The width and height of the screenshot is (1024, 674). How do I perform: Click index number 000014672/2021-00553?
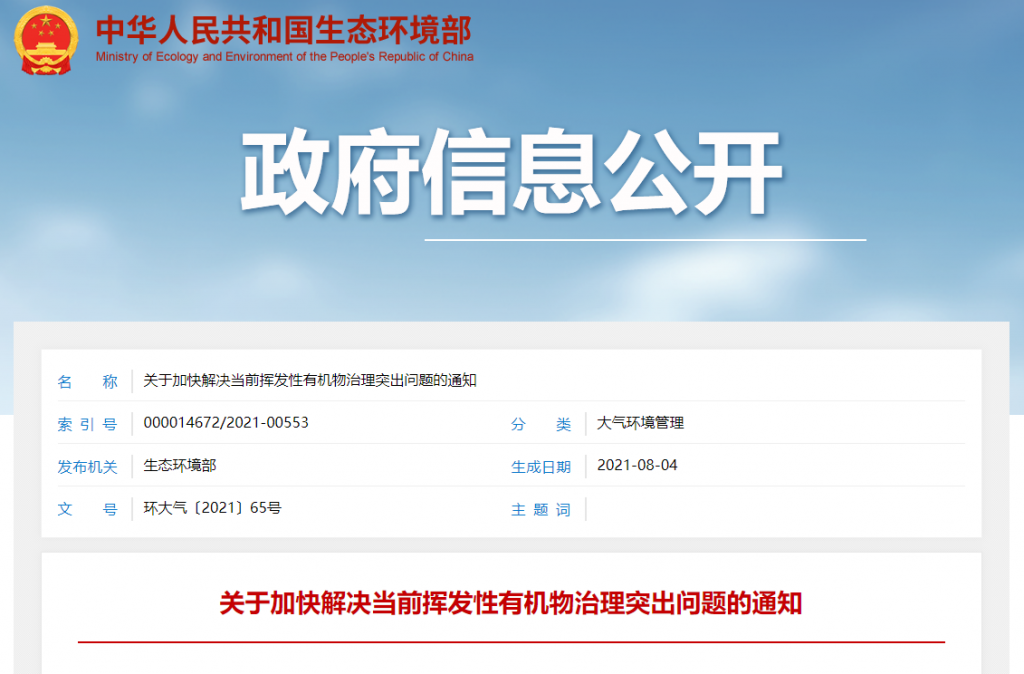pyautogui.click(x=226, y=423)
